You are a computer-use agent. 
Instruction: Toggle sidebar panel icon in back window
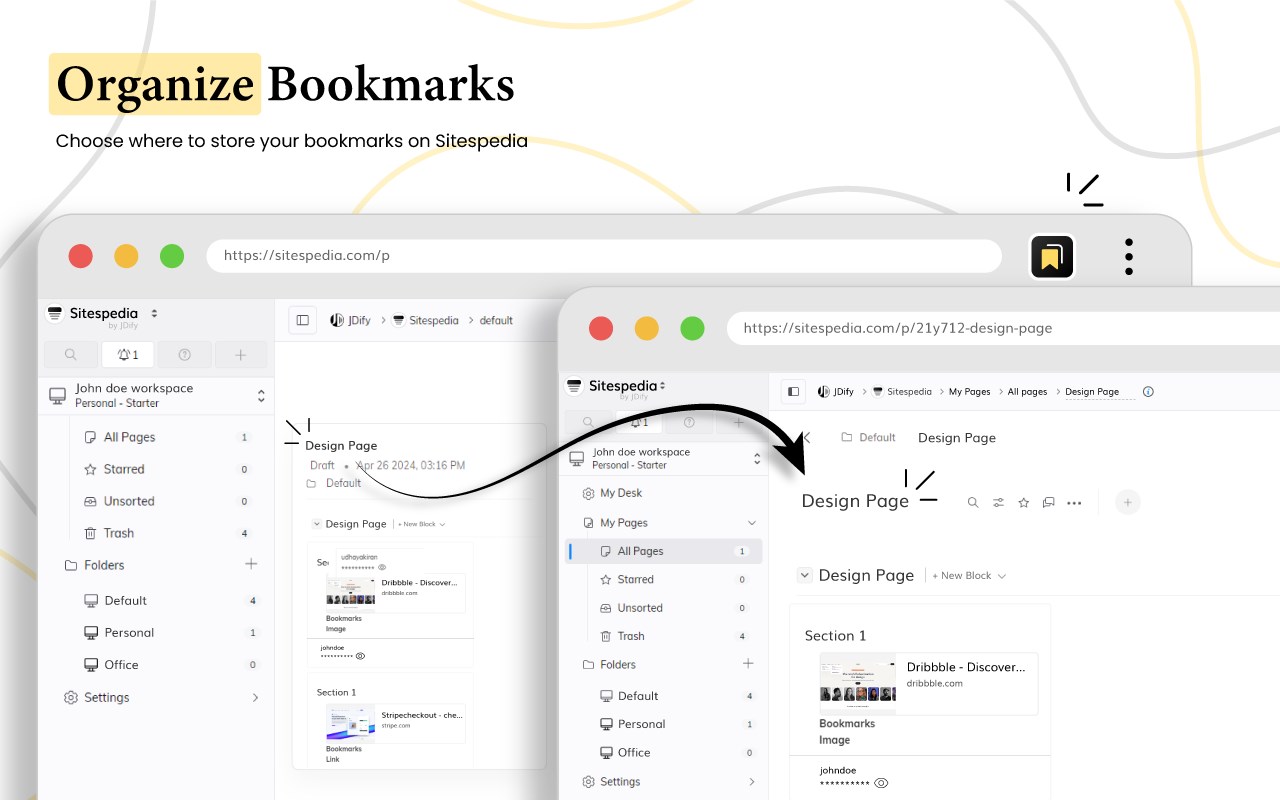pos(303,320)
